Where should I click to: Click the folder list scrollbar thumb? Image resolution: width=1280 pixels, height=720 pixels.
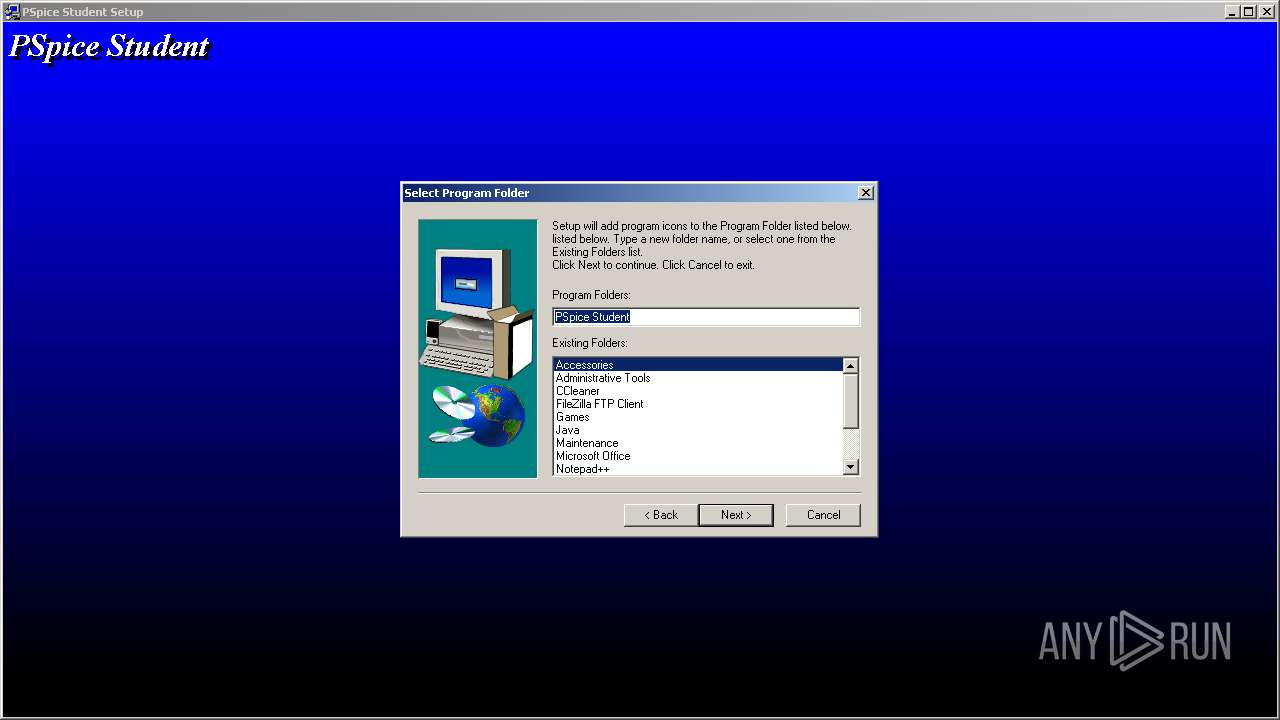pos(851,401)
